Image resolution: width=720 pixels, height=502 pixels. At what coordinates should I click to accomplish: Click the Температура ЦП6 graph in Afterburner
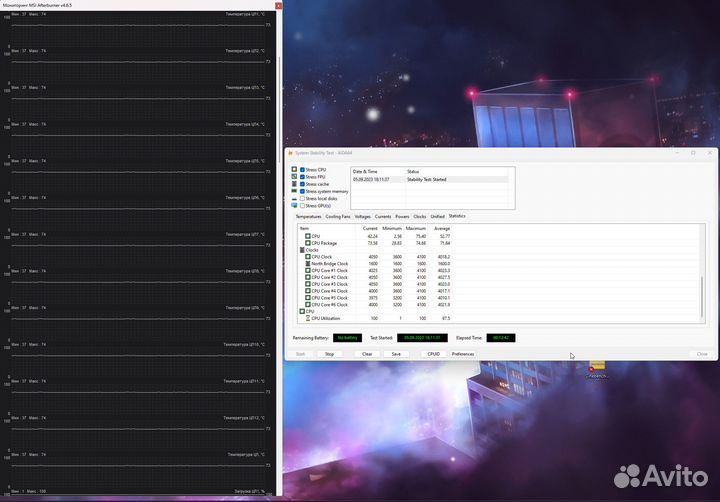point(138,212)
